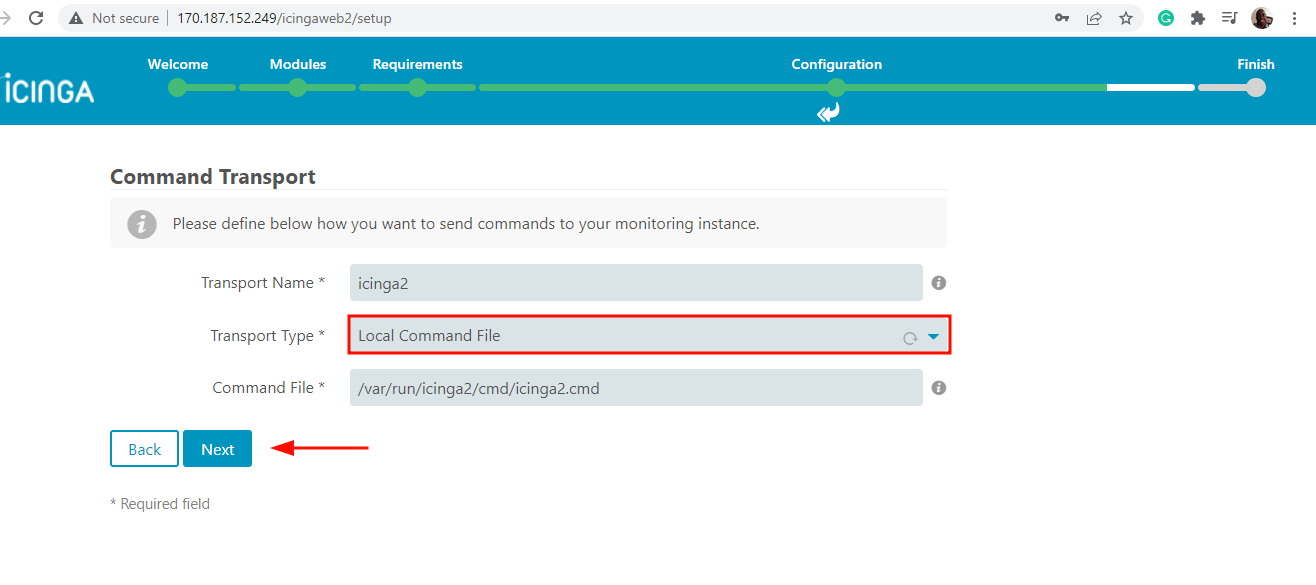Click the '* Required field' note
Viewport: 1316px width, 585px height.
(160, 504)
